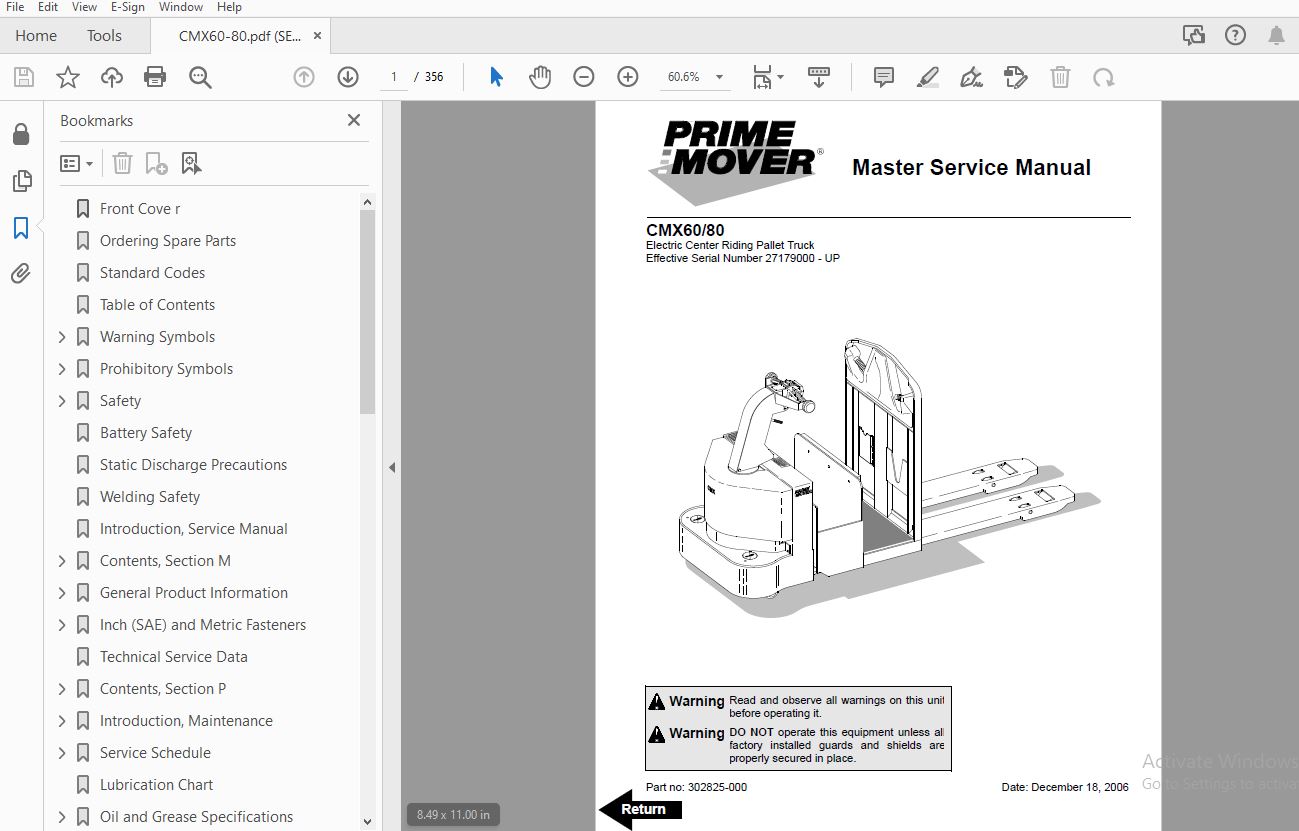Image resolution: width=1299 pixels, height=831 pixels.
Task: Add a new bookmark icon
Action: click(x=156, y=163)
